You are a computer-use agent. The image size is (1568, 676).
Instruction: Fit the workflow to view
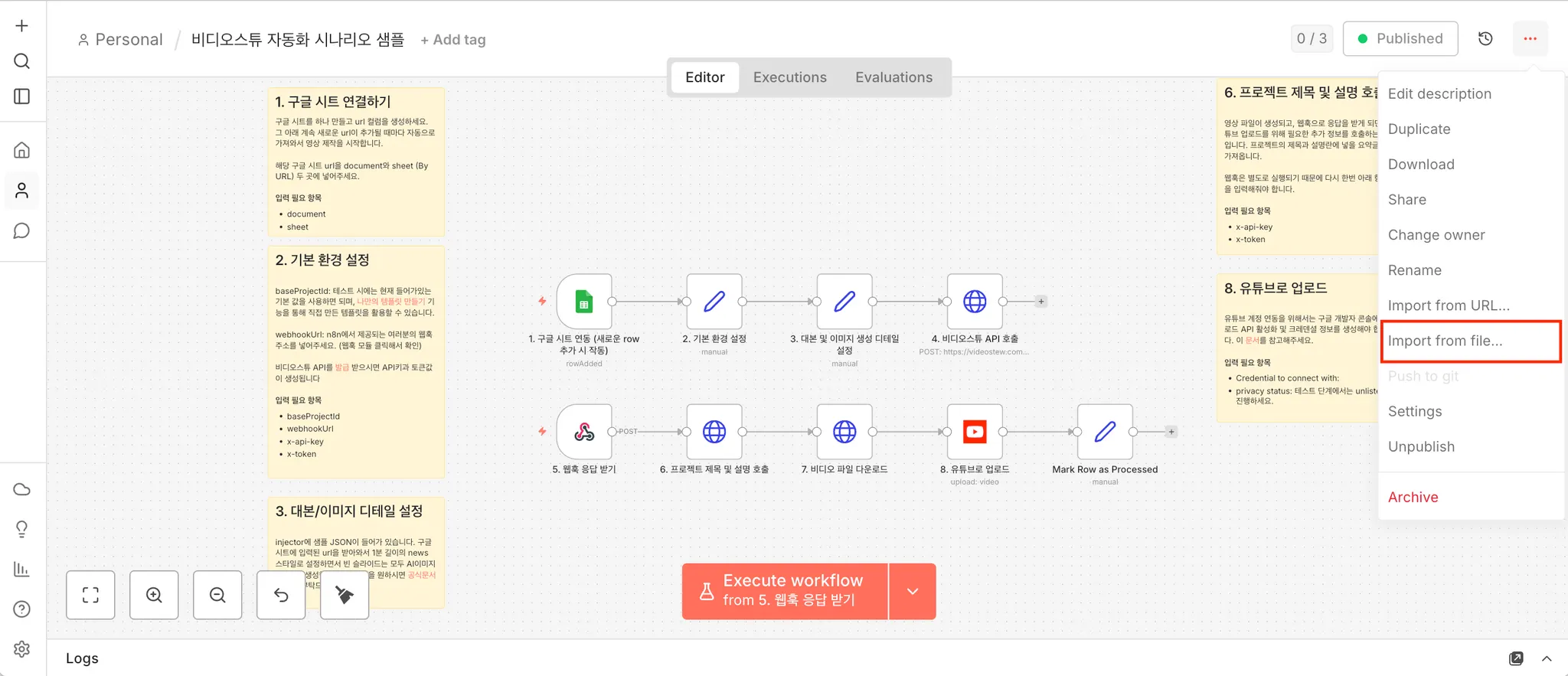(90, 595)
